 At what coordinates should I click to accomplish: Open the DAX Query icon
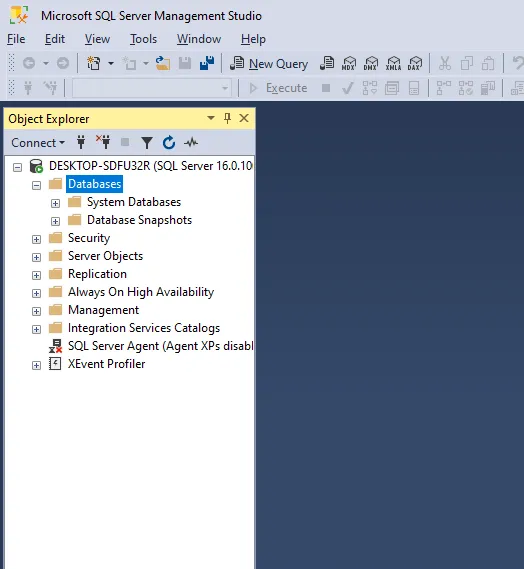415,64
